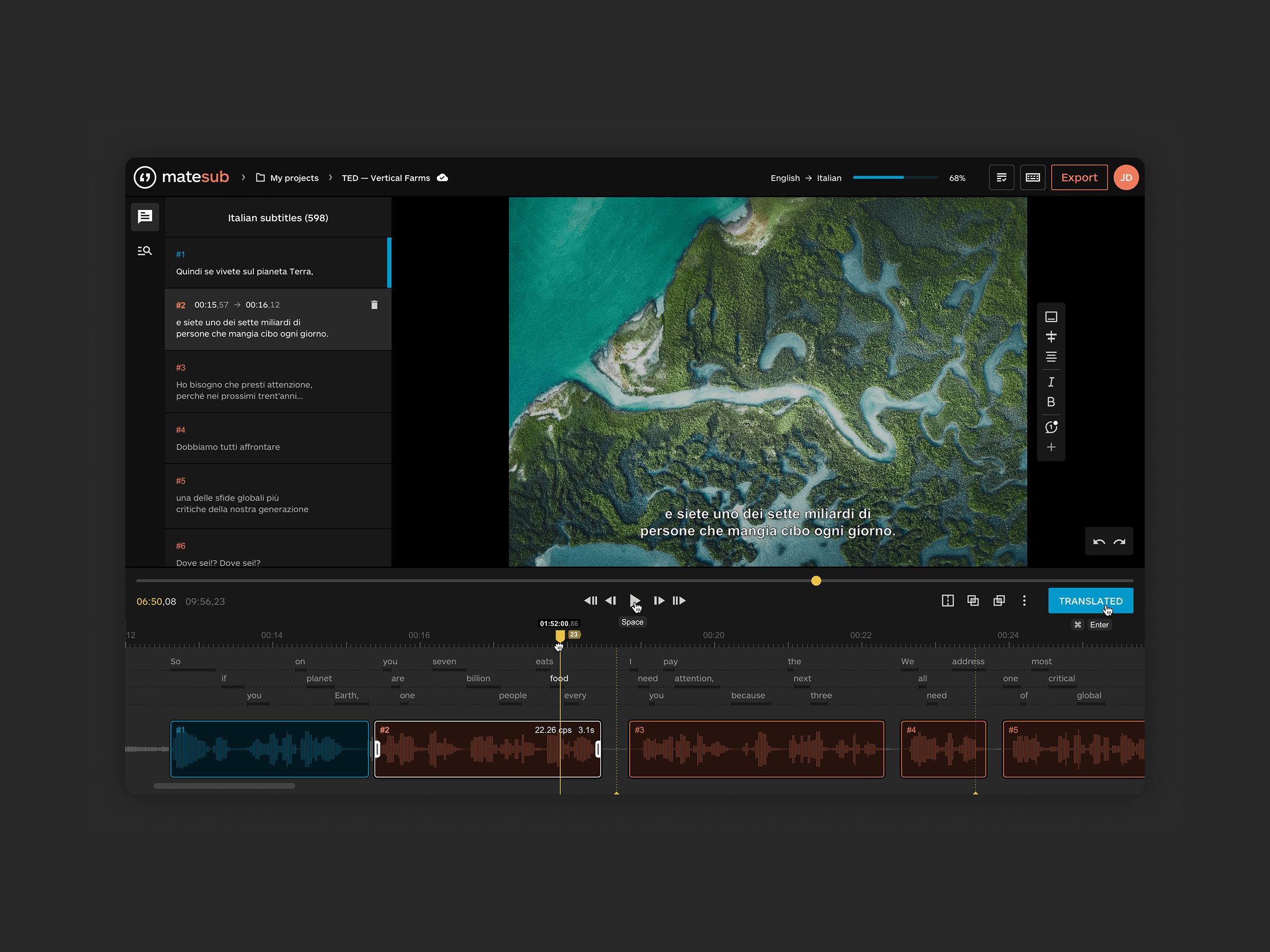Screen dimensions: 1270x952
Task: Open the My projects breadcrumb
Action: 294,177
